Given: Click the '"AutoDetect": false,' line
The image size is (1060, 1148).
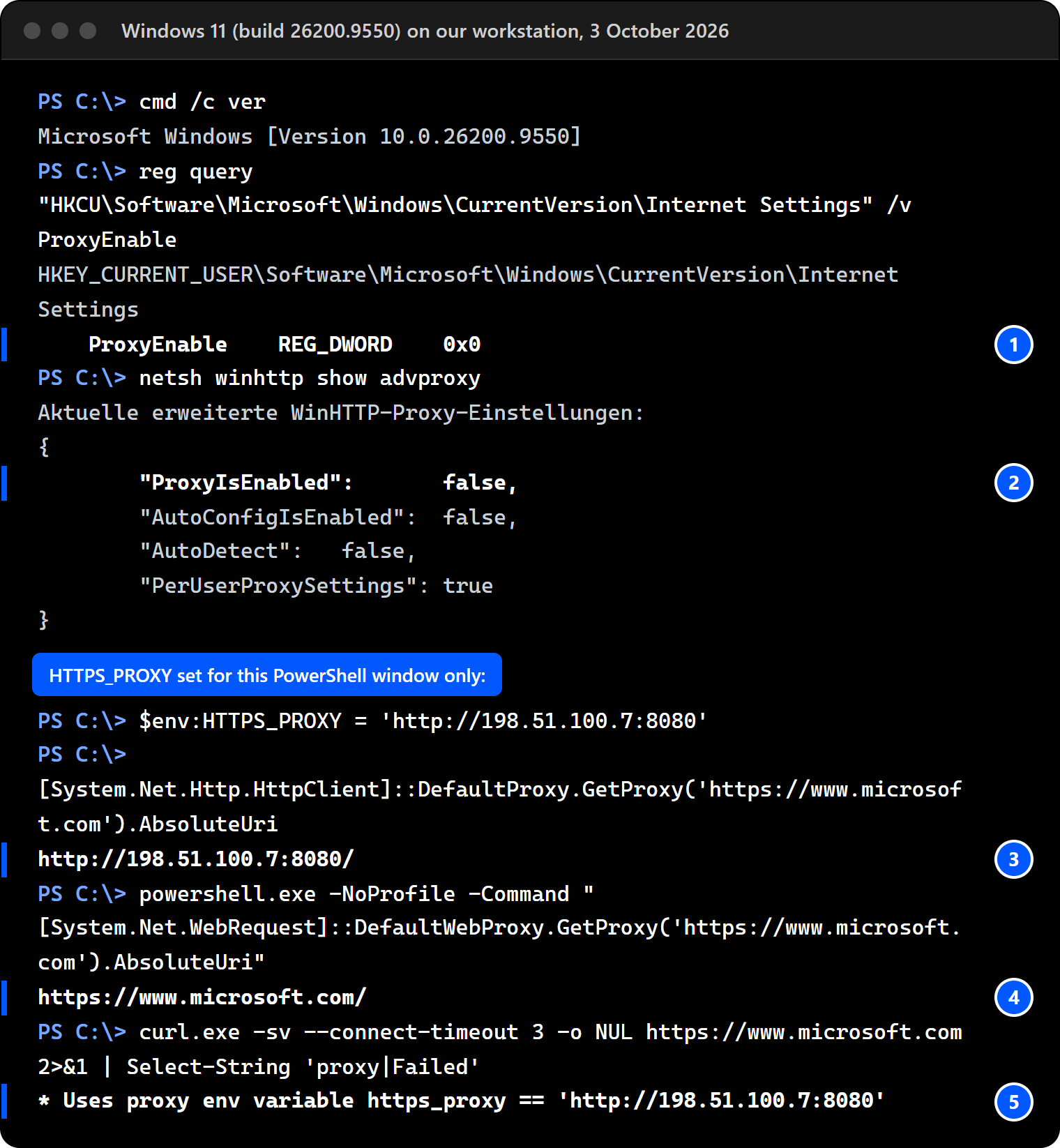Looking at the screenshot, I should point(278,551).
